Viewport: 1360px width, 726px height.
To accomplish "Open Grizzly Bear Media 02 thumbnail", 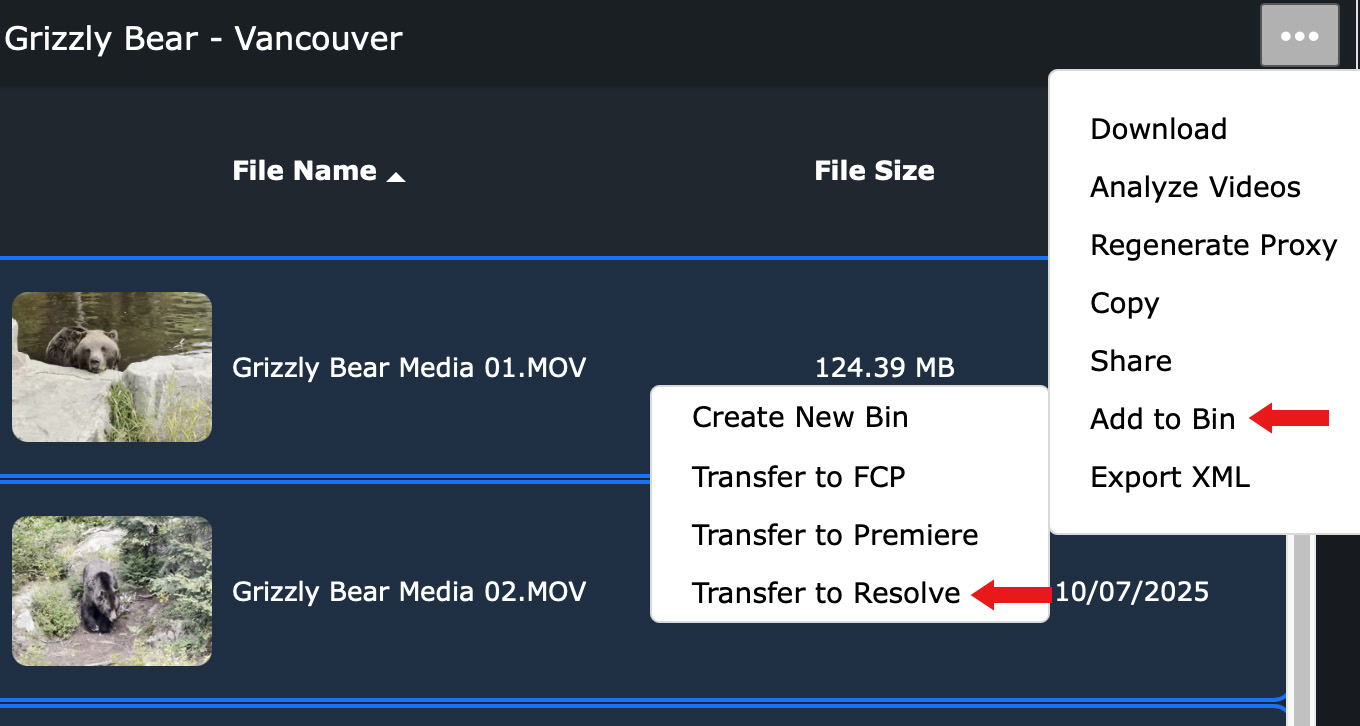I will coord(112,591).
